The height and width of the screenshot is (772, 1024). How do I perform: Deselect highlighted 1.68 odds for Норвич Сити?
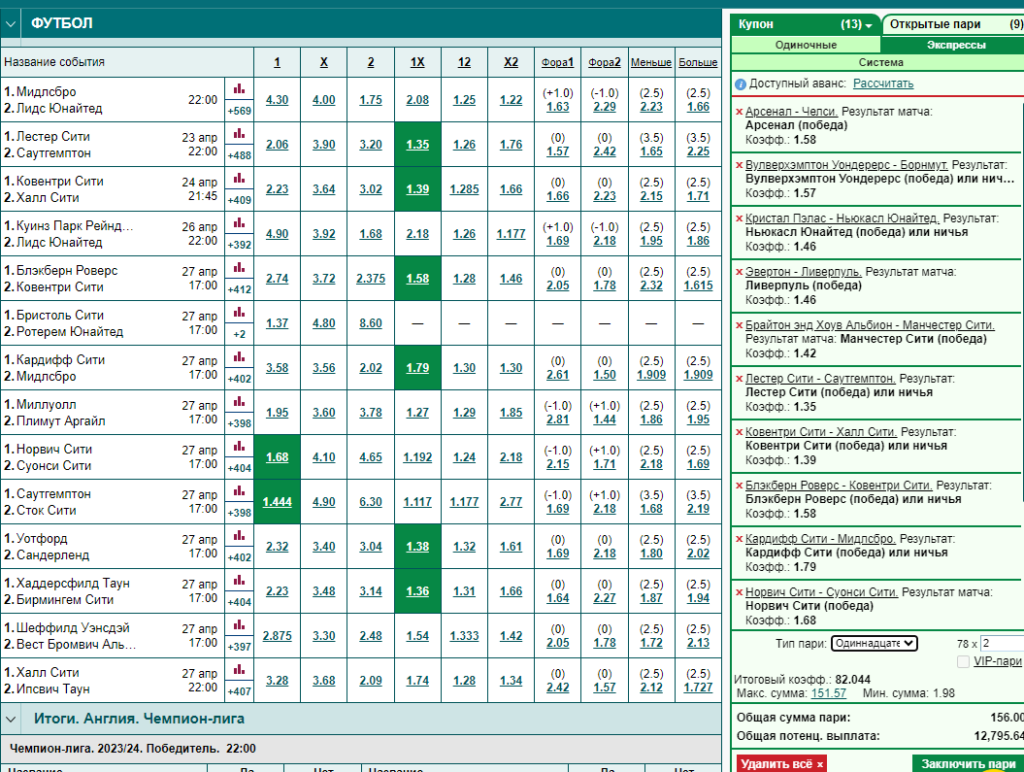click(277, 457)
